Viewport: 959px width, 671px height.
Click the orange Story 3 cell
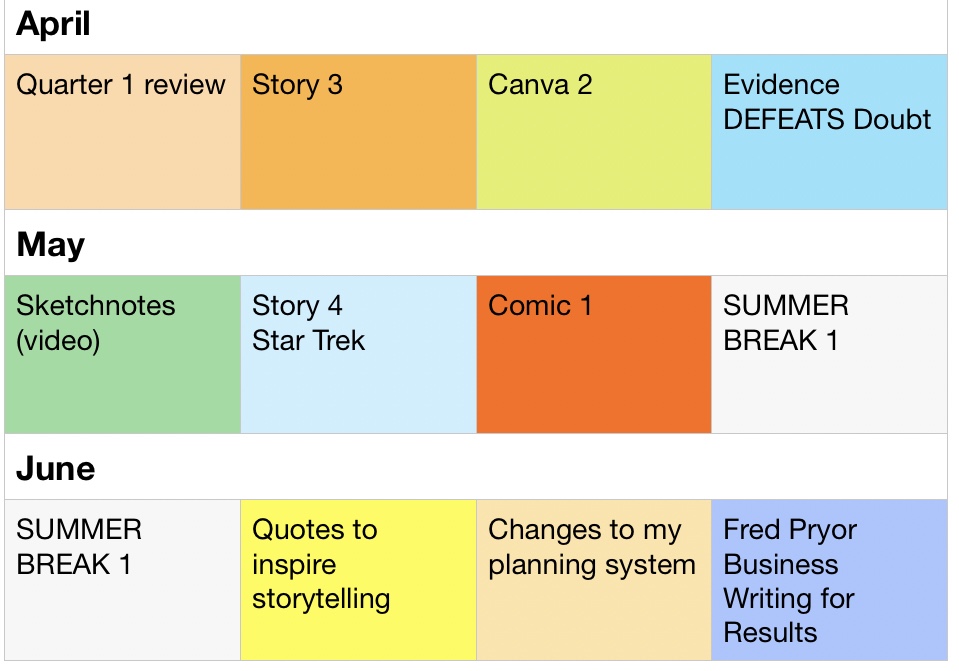(x=358, y=132)
